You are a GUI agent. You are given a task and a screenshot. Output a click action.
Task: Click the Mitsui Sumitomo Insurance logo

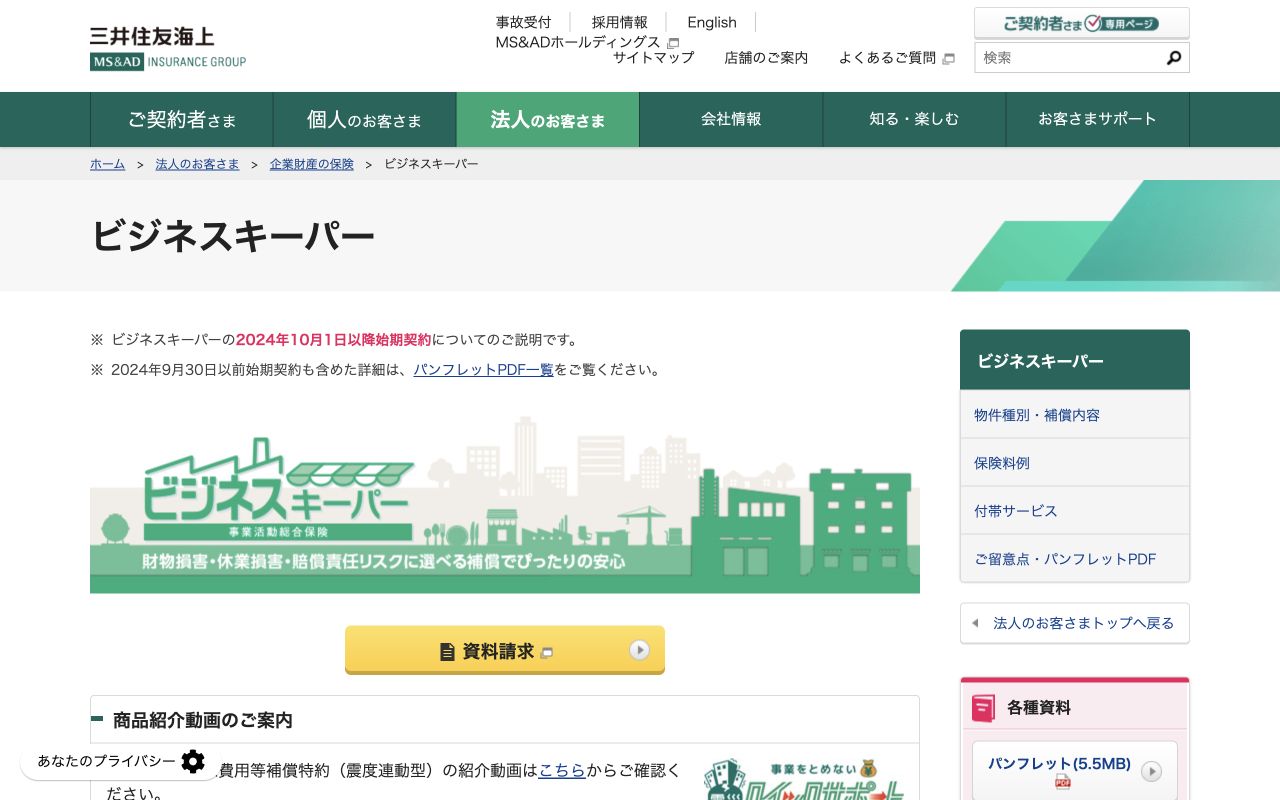168,48
